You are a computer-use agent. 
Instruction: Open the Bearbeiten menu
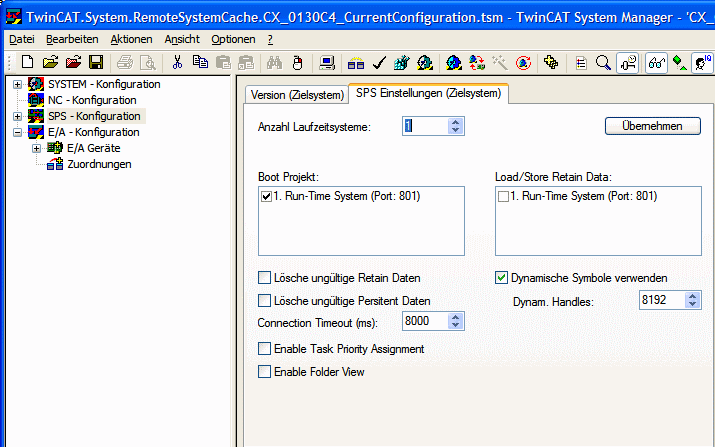[x=72, y=39]
